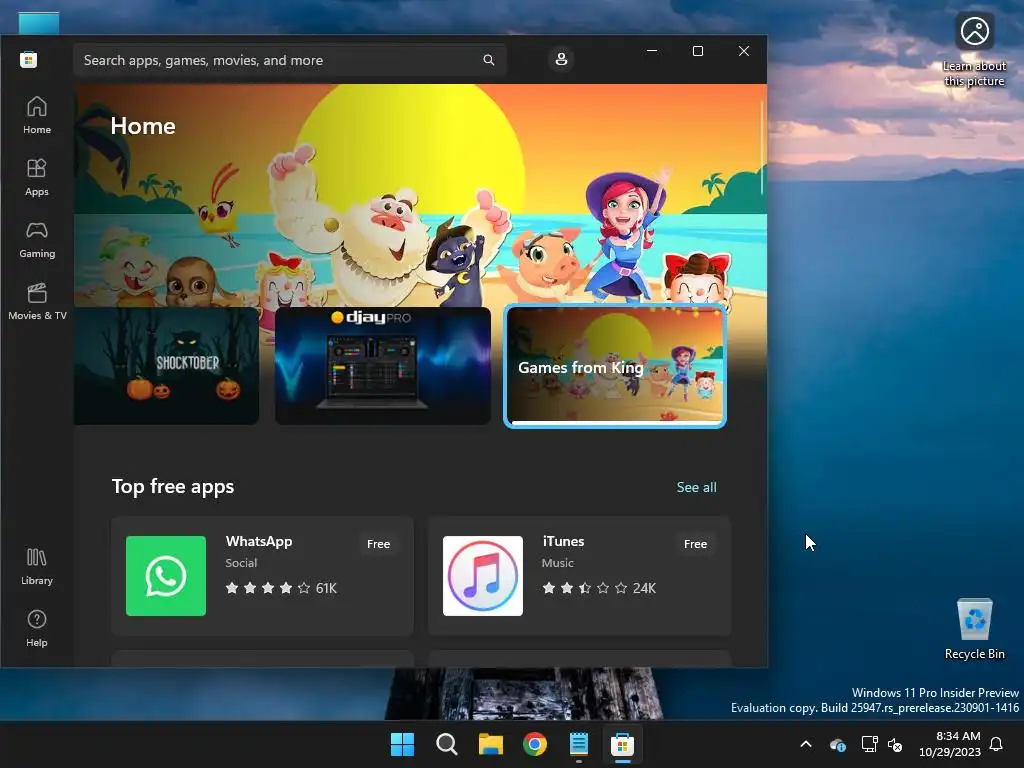This screenshot has width=1024, height=768.
Task: Expand the hidden system tray icons chevron
Action: point(806,744)
